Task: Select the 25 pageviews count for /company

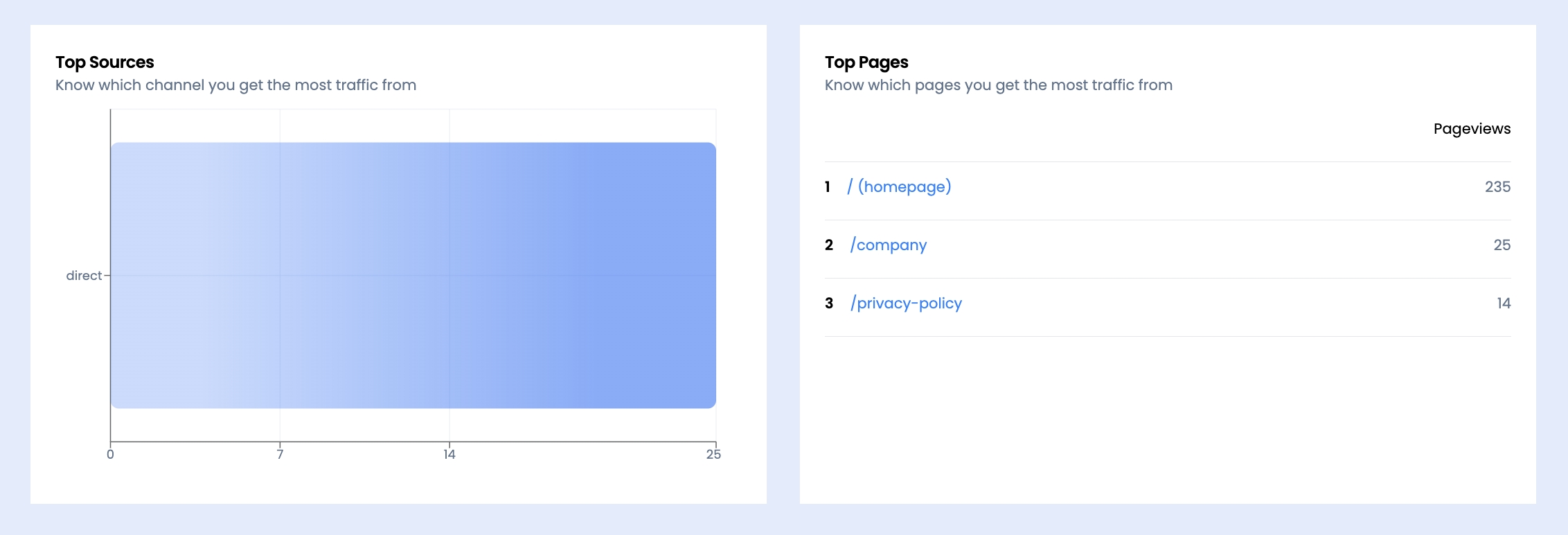Action: pyautogui.click(x=1502, y=245)
